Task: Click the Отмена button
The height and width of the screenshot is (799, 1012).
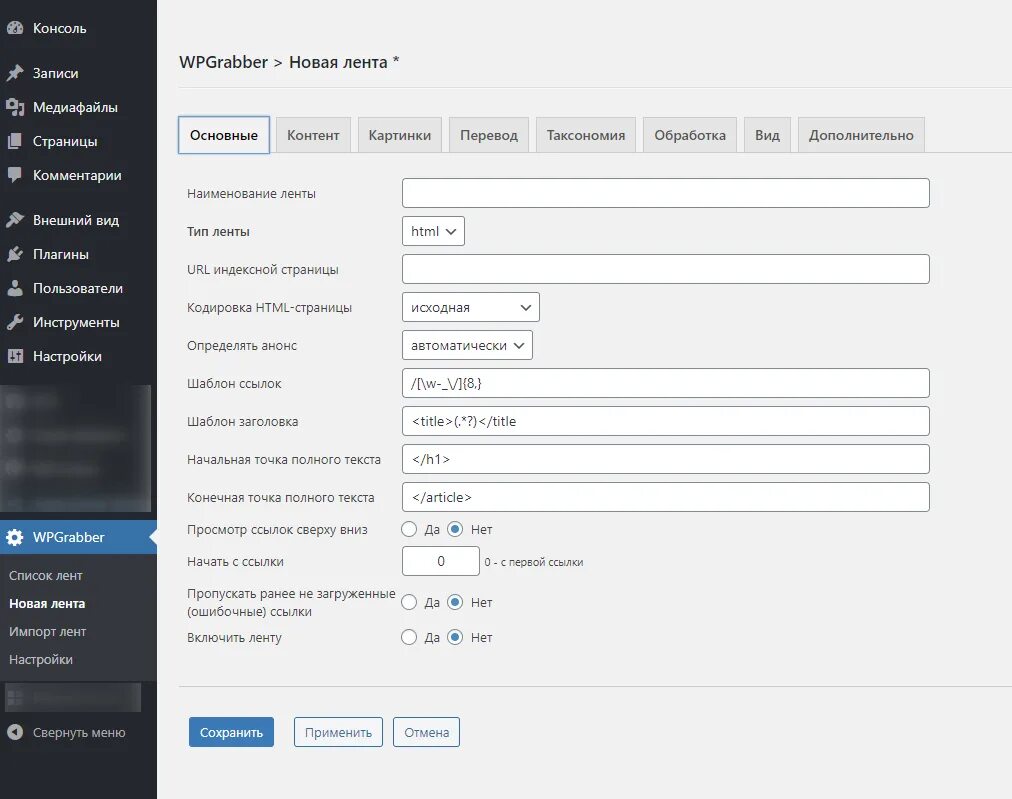Action: point(427,732)
